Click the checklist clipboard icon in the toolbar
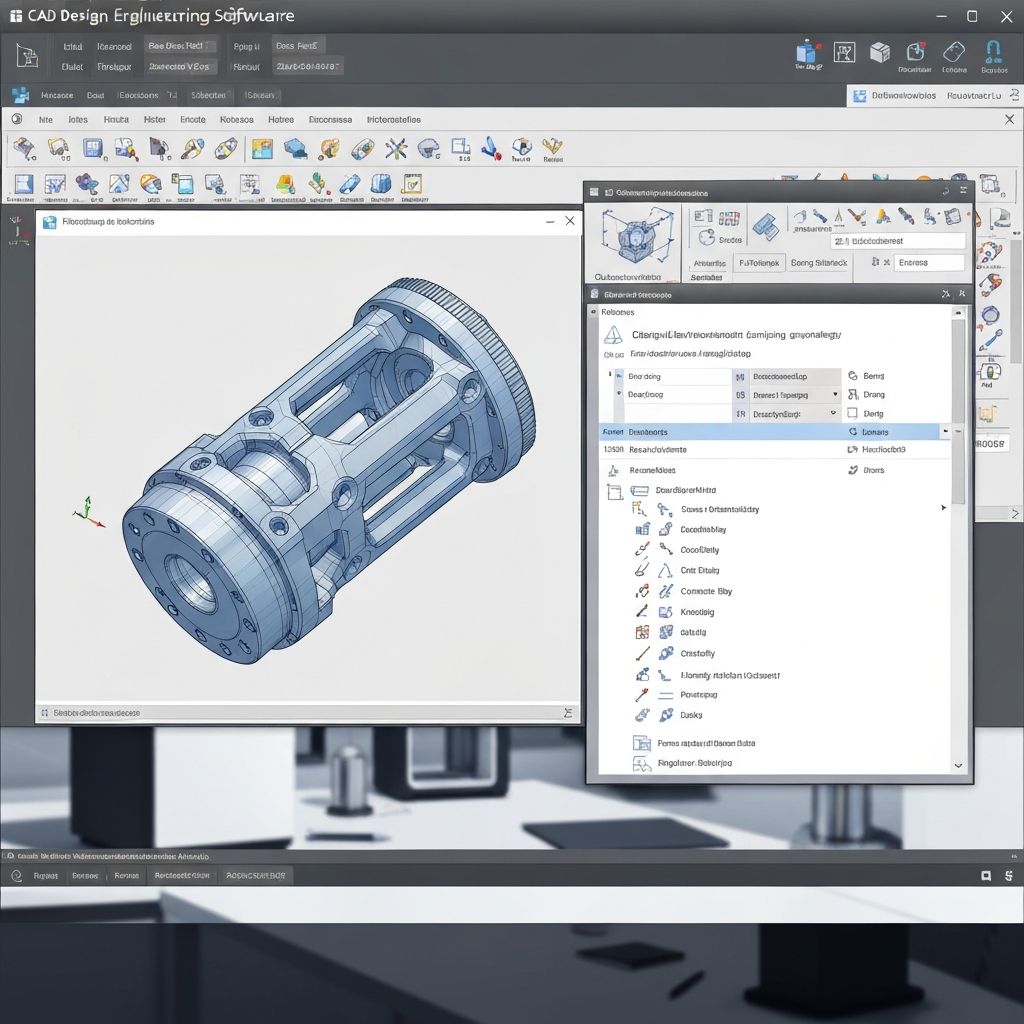Viewport: 1024px width, 1024px height. click(x=411, y=184)
